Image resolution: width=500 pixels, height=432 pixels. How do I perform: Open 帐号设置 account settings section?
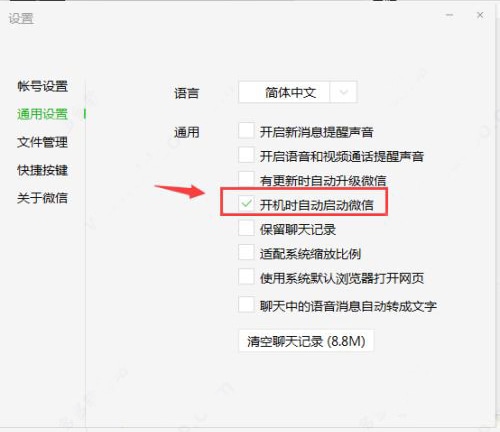tap(43, 86)
